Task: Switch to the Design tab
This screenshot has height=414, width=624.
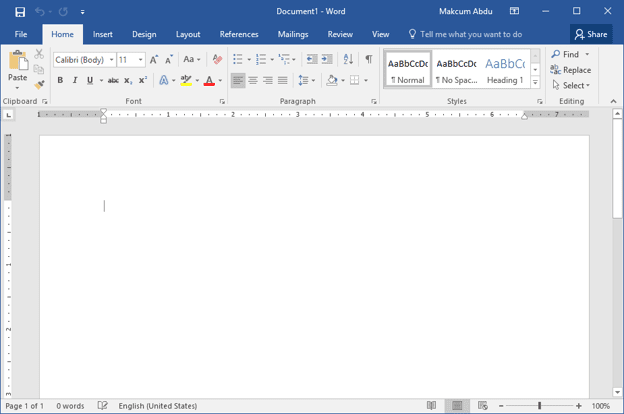Action: tap(144, 34)
